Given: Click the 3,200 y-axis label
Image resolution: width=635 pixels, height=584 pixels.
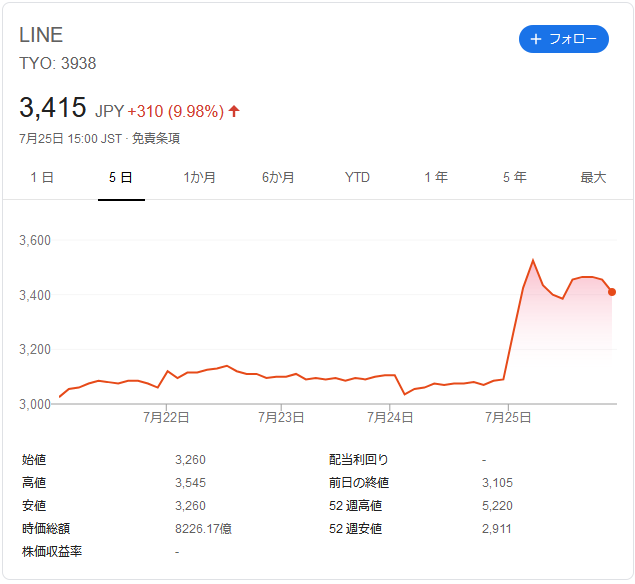Looking at the screenshot, I should tap(35, 349).
